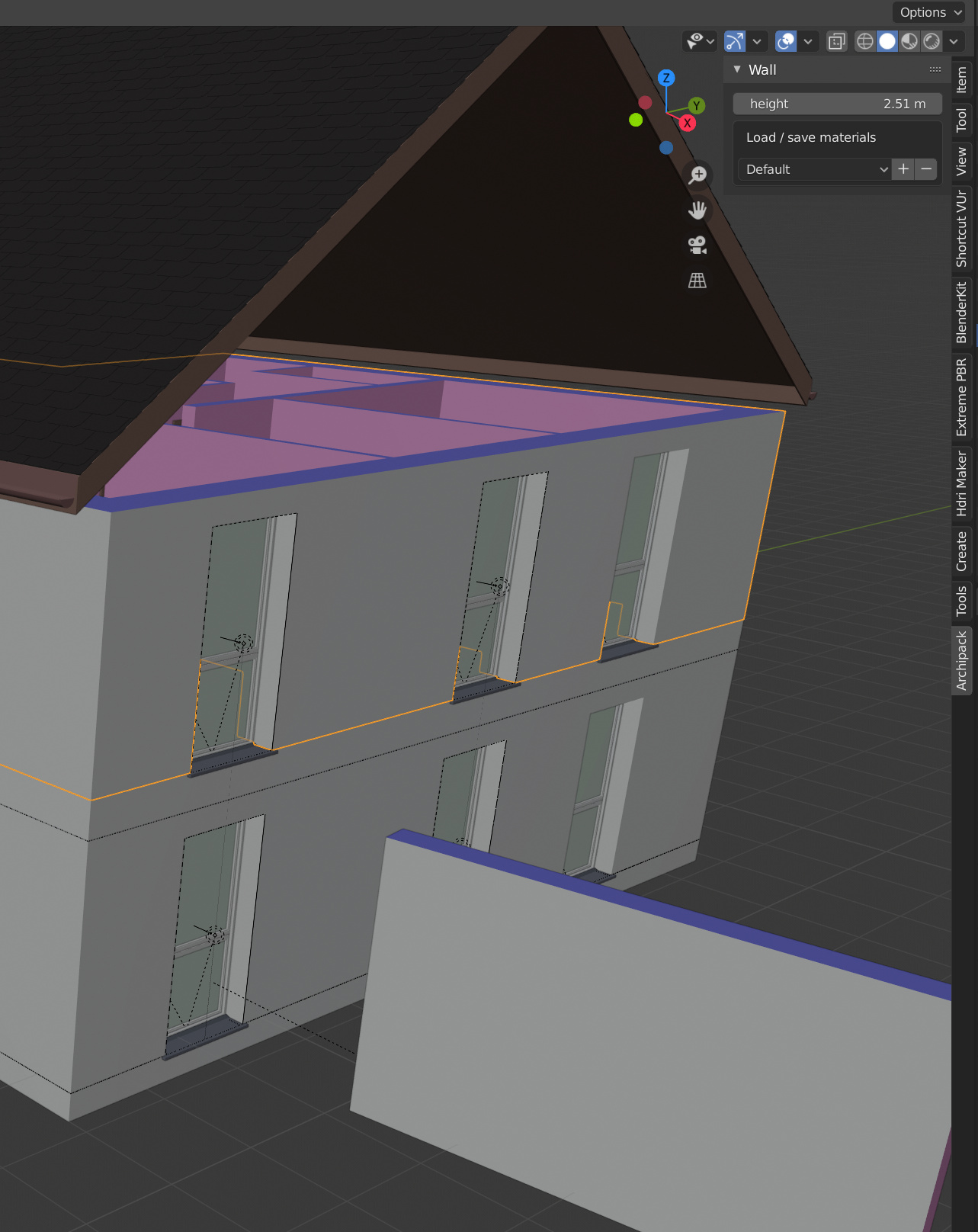Click the Pan view hand icon
Screen dimensions: 978x1232
pos(697,210)
